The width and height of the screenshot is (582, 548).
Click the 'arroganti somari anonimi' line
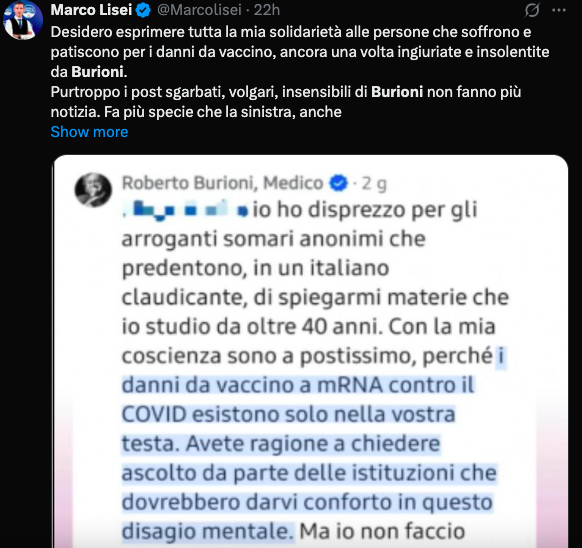point(274,239)
